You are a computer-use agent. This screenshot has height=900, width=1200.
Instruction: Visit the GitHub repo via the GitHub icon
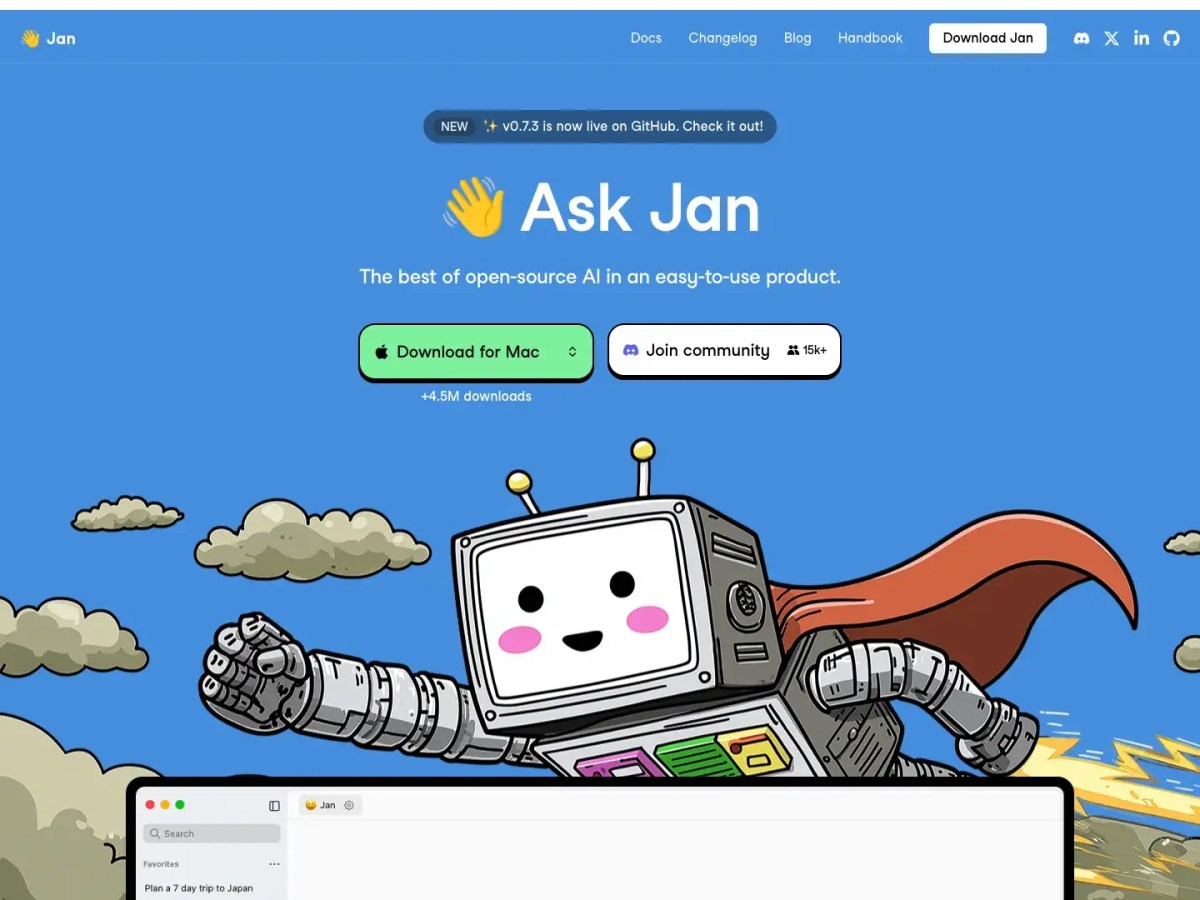[1171, 38]
